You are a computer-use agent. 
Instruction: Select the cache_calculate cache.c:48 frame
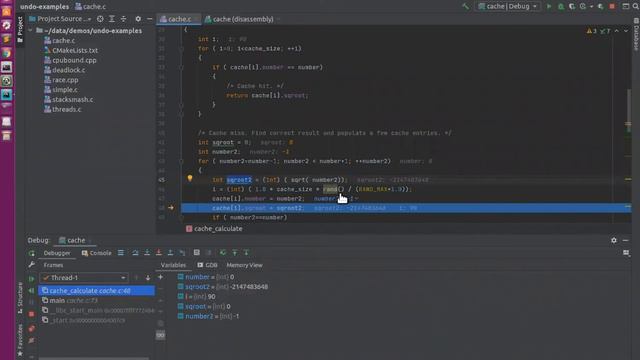(97, 291)
